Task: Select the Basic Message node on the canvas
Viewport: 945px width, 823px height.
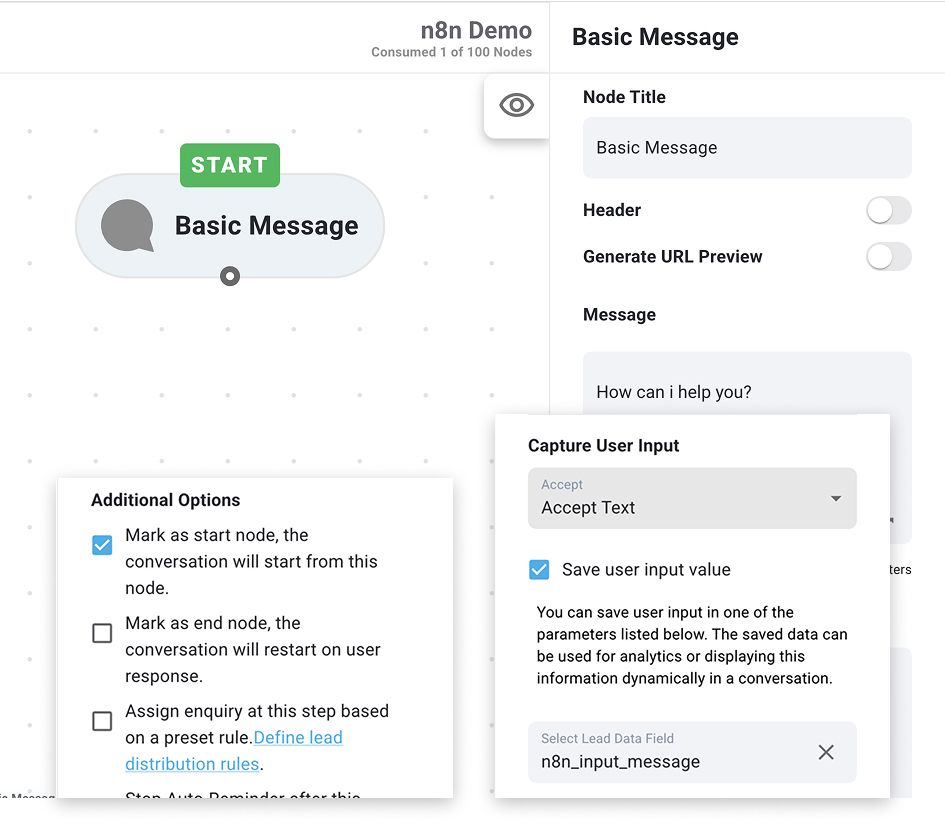Action: point(265,226)
